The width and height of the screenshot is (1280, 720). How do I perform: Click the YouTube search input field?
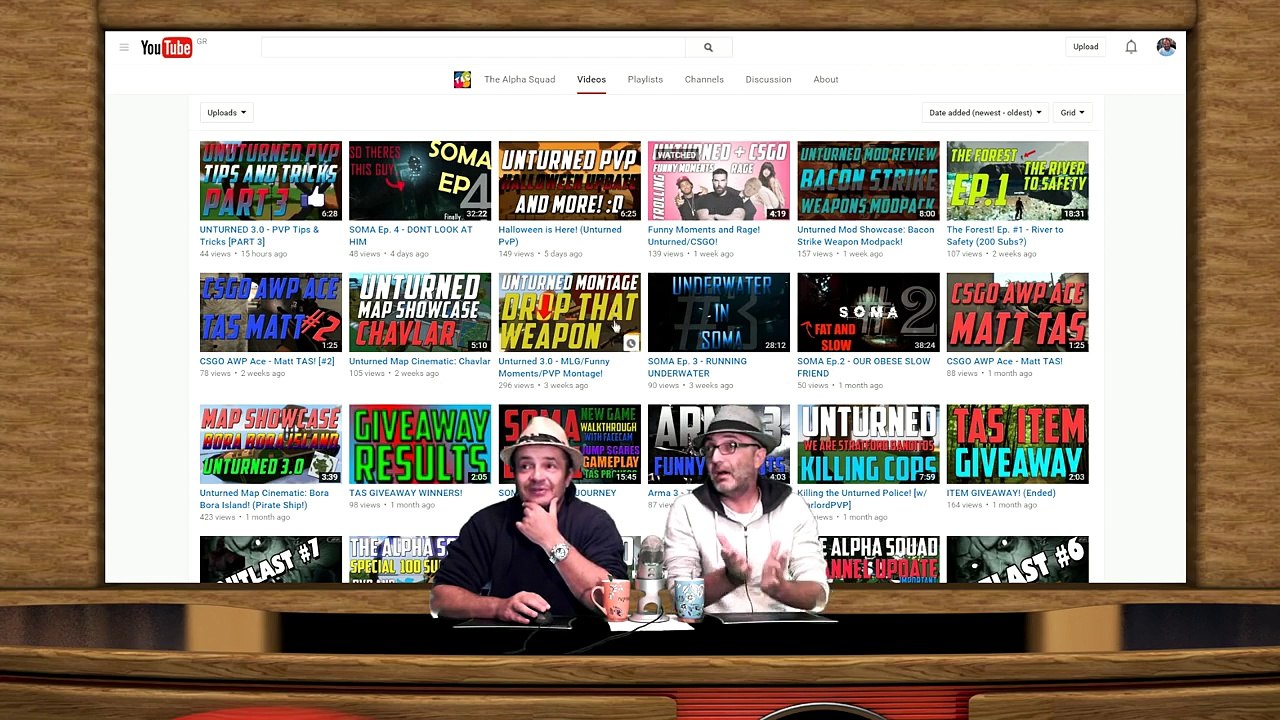point(473,47)
